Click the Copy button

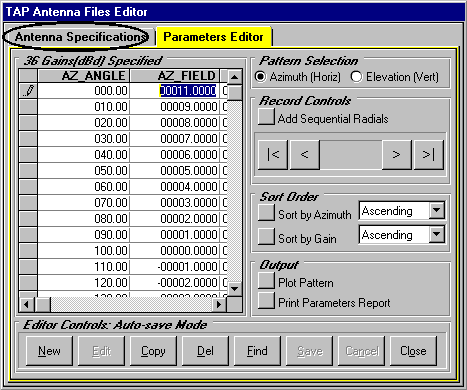click(153, 351)
